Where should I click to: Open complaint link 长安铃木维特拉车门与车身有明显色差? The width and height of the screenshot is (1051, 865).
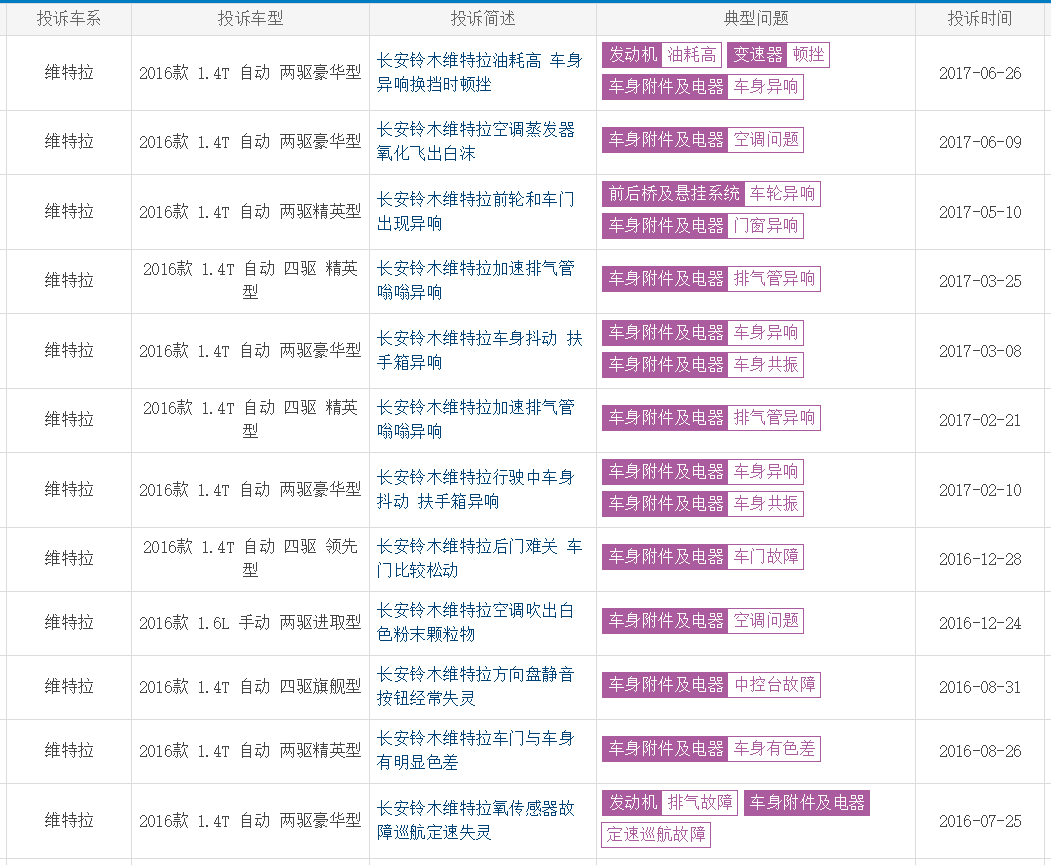[x=476, y=750]
